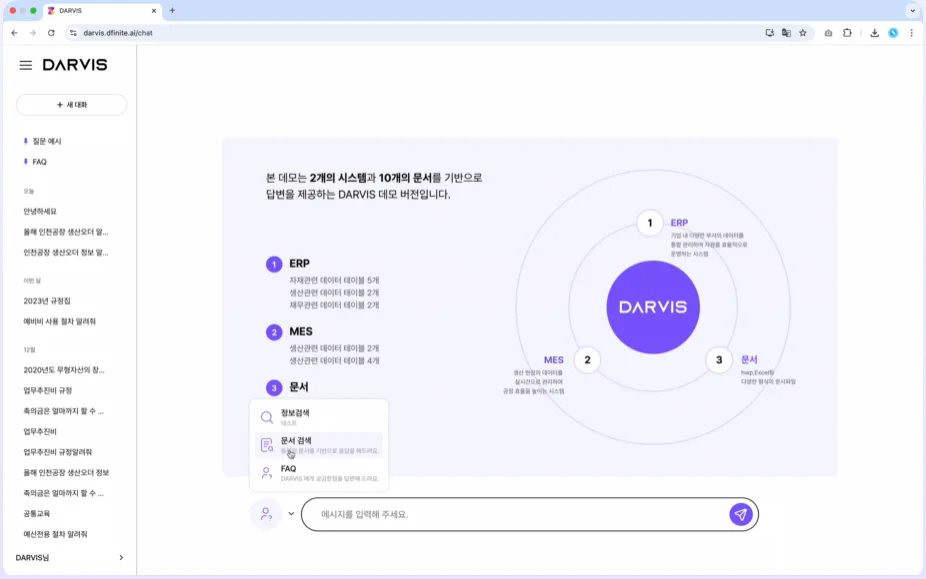Click diagram node 3 문서
Viewport: 926px width, 579px height.
tap(719, 360)
